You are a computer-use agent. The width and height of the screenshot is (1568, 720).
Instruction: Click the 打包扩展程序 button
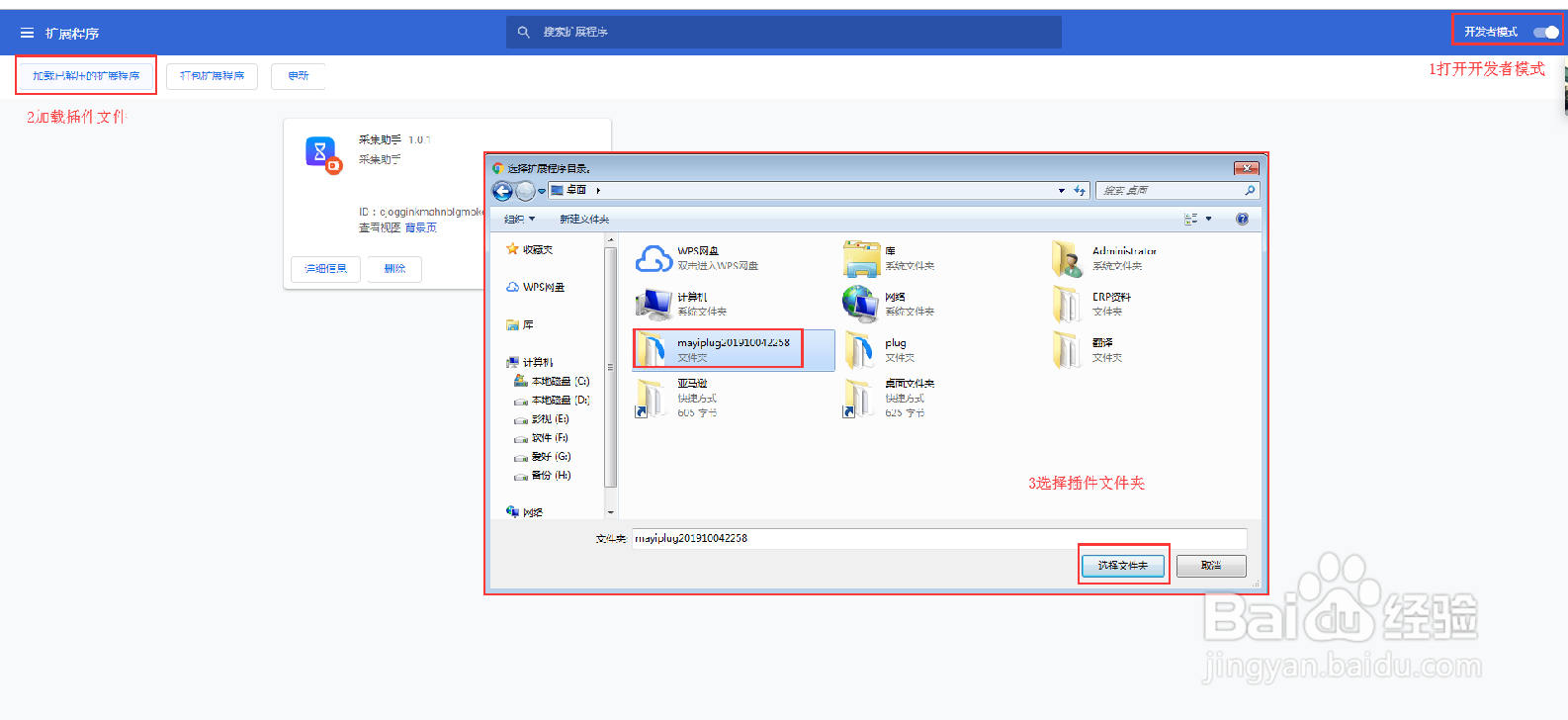tap(212, 76)
